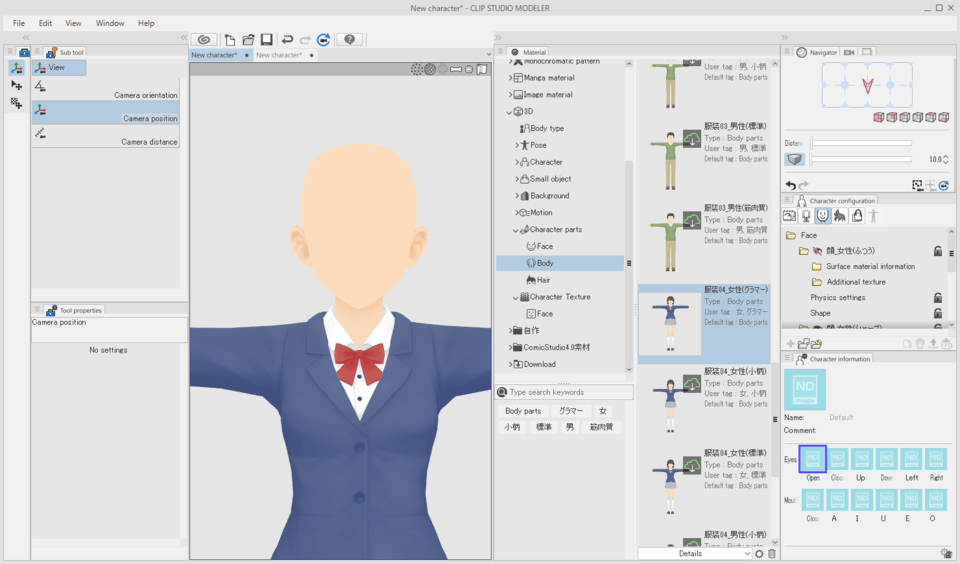Click Navigator reset camera blue icon
960x564 pixels.
943,185
